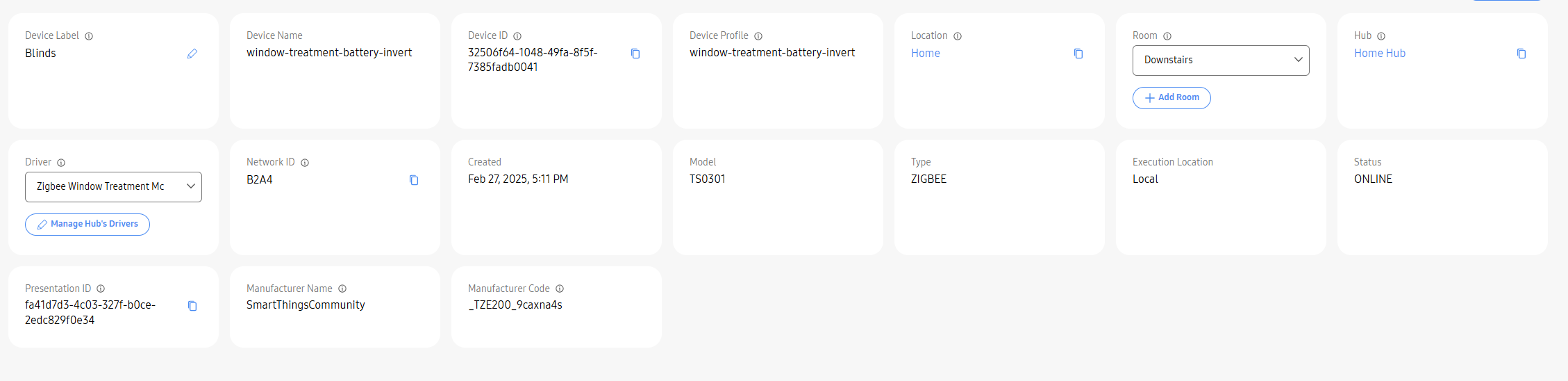This screenshot has height=381, width=1568.
Task: Copy the Device ID value
Action: (635, 54)
